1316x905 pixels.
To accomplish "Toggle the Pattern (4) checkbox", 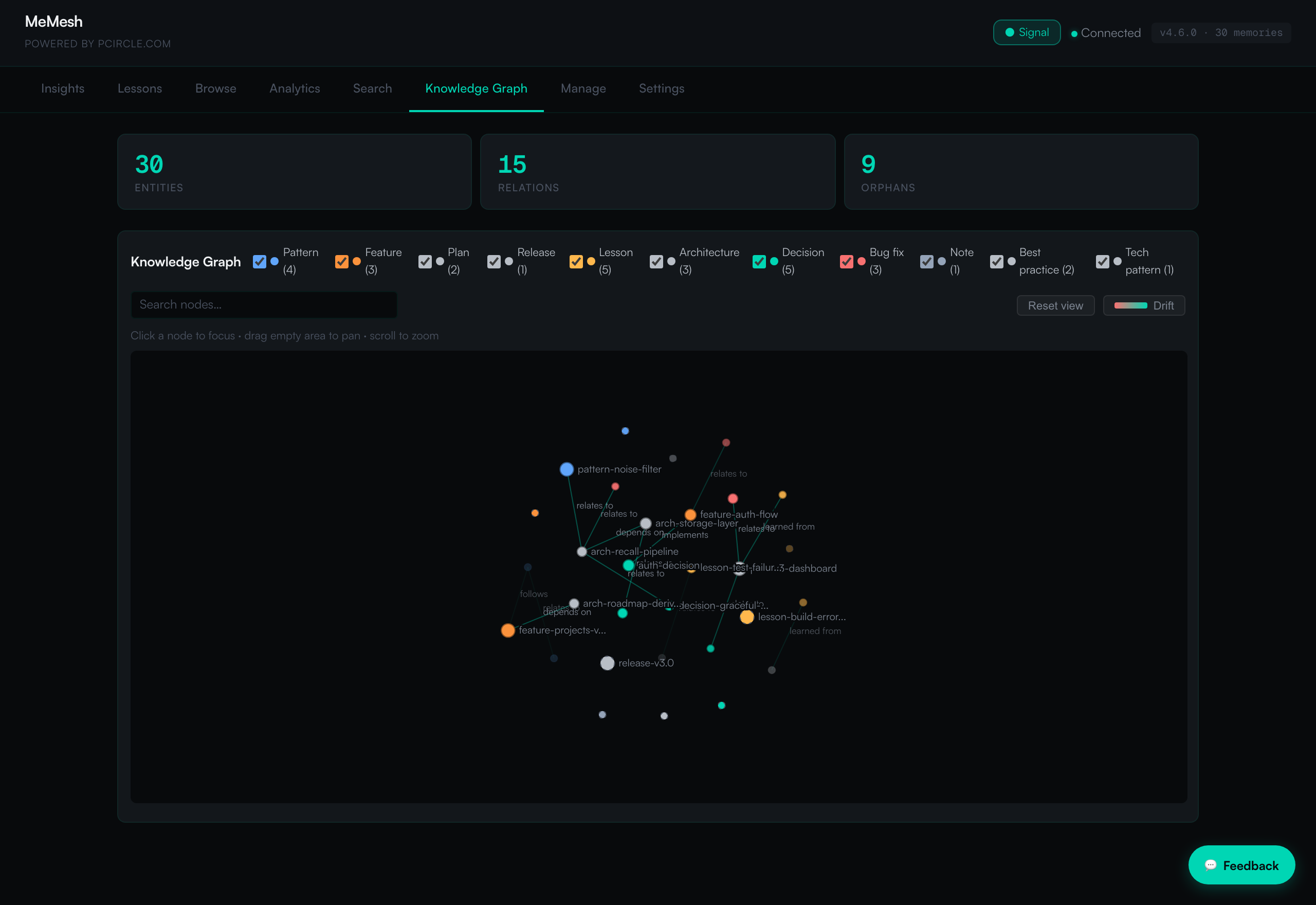I will click(x=260, y=261).
